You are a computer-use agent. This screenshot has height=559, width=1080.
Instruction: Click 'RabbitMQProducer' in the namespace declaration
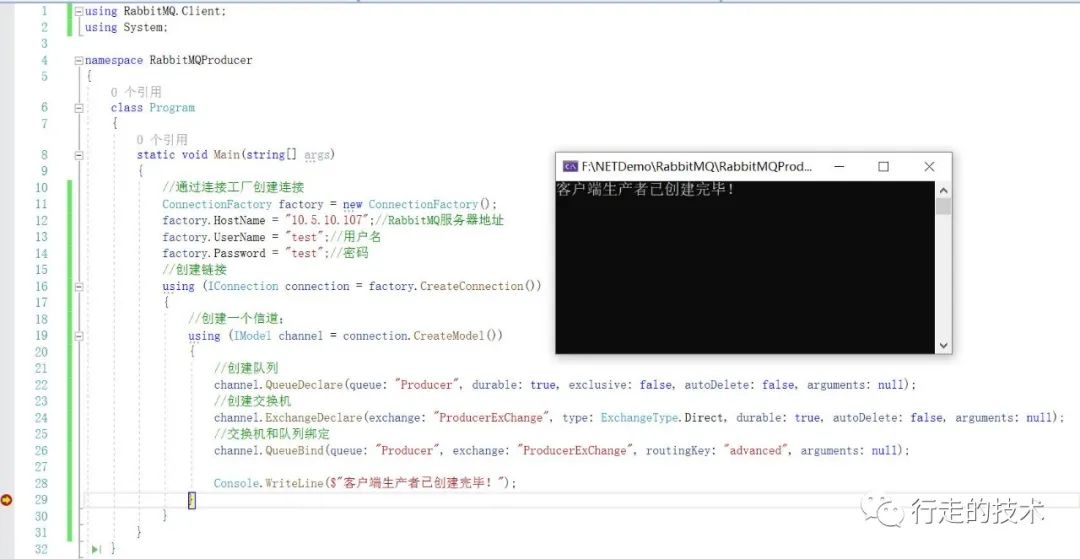coord(201,60)
